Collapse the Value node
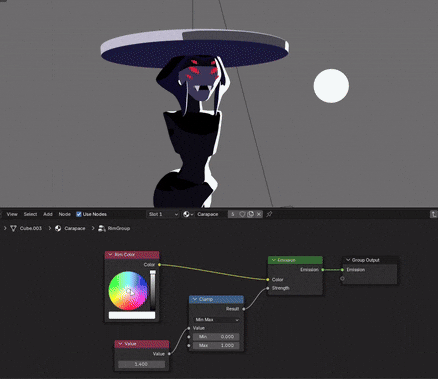This screenshot has height=379, width=438. click(120, 344)
